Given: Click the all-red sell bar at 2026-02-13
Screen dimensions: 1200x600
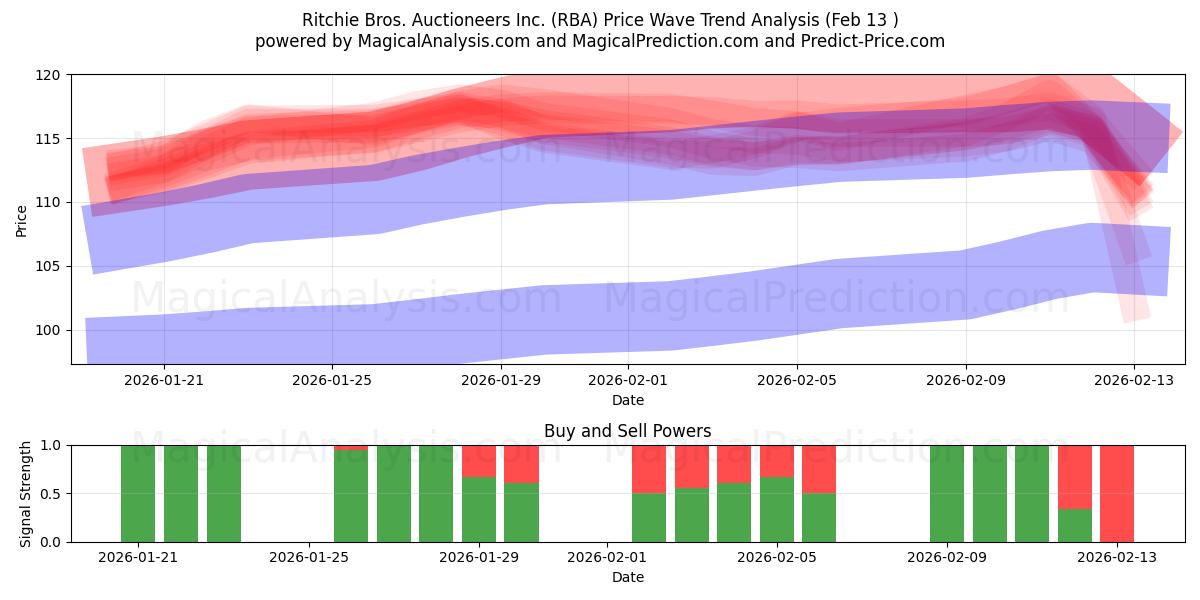Looking at the screenshot, I should [x=1117, y=494].
